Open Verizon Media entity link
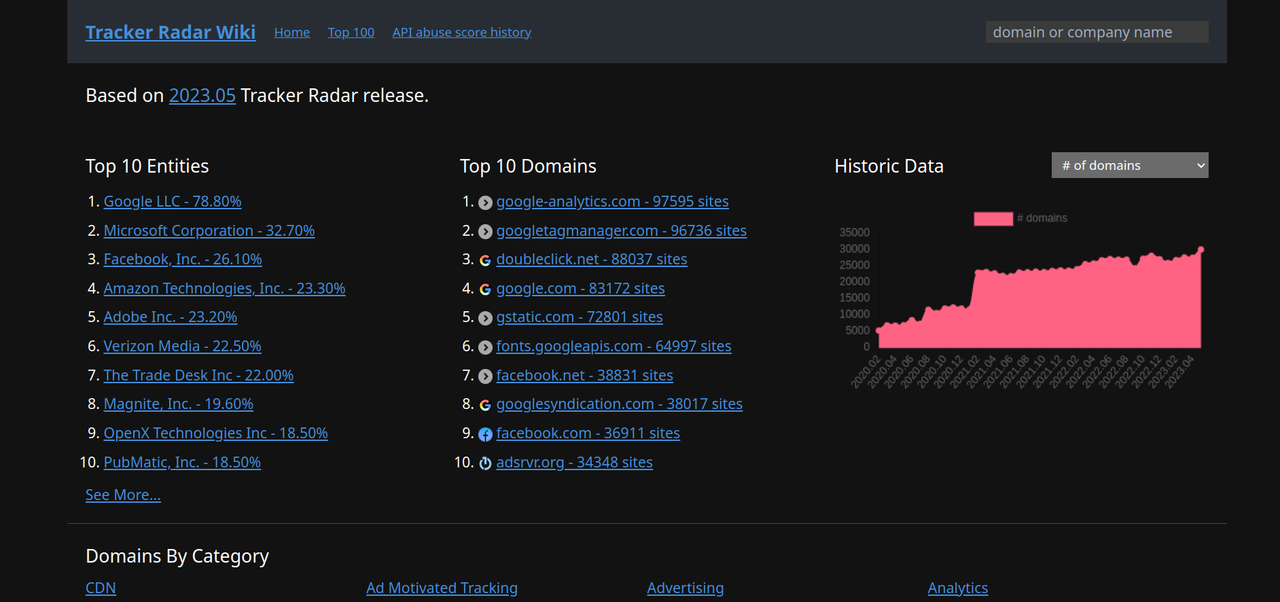 point(183,346)
